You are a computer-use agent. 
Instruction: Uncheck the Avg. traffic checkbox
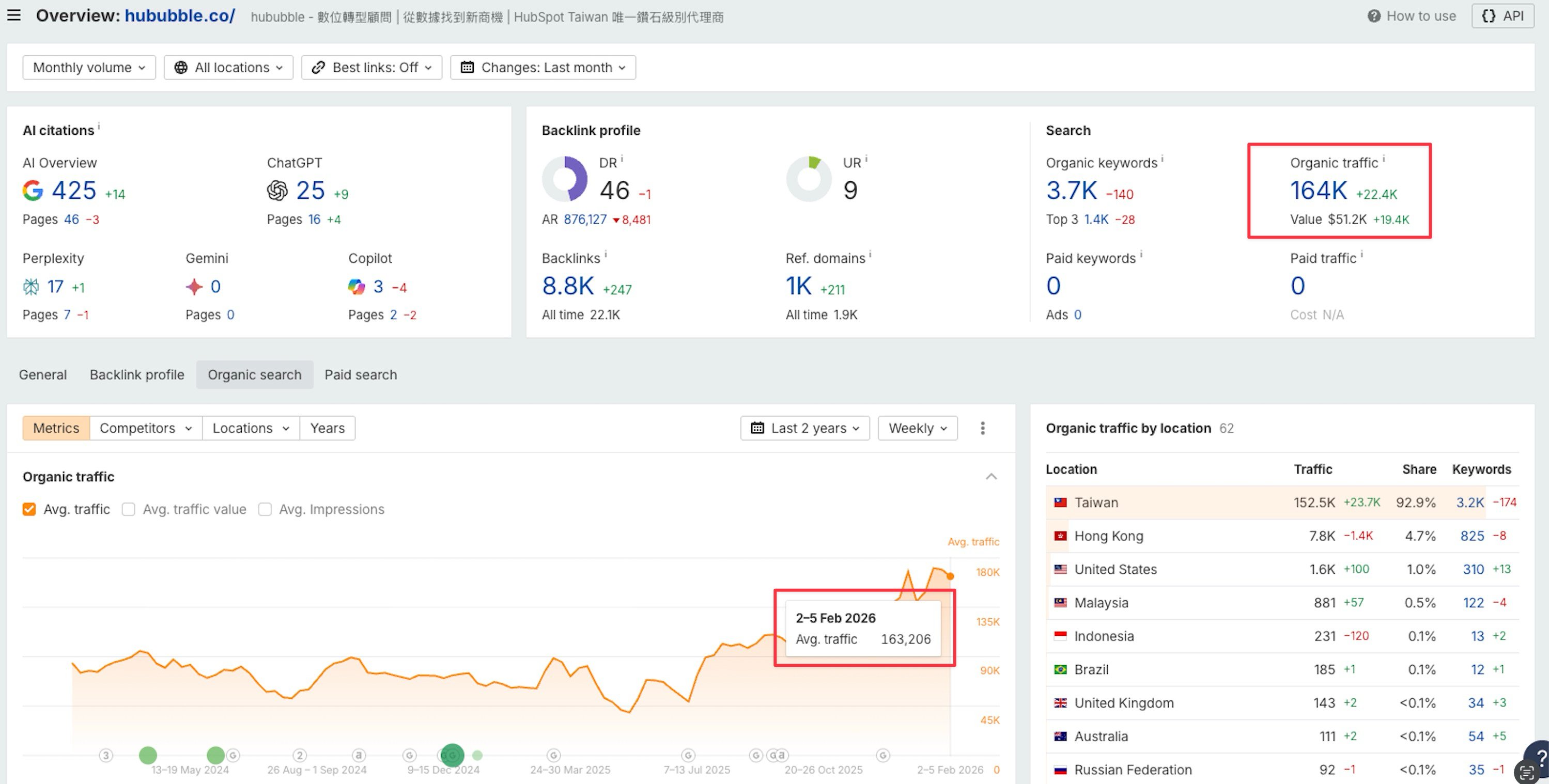click(x=29, y=509)
